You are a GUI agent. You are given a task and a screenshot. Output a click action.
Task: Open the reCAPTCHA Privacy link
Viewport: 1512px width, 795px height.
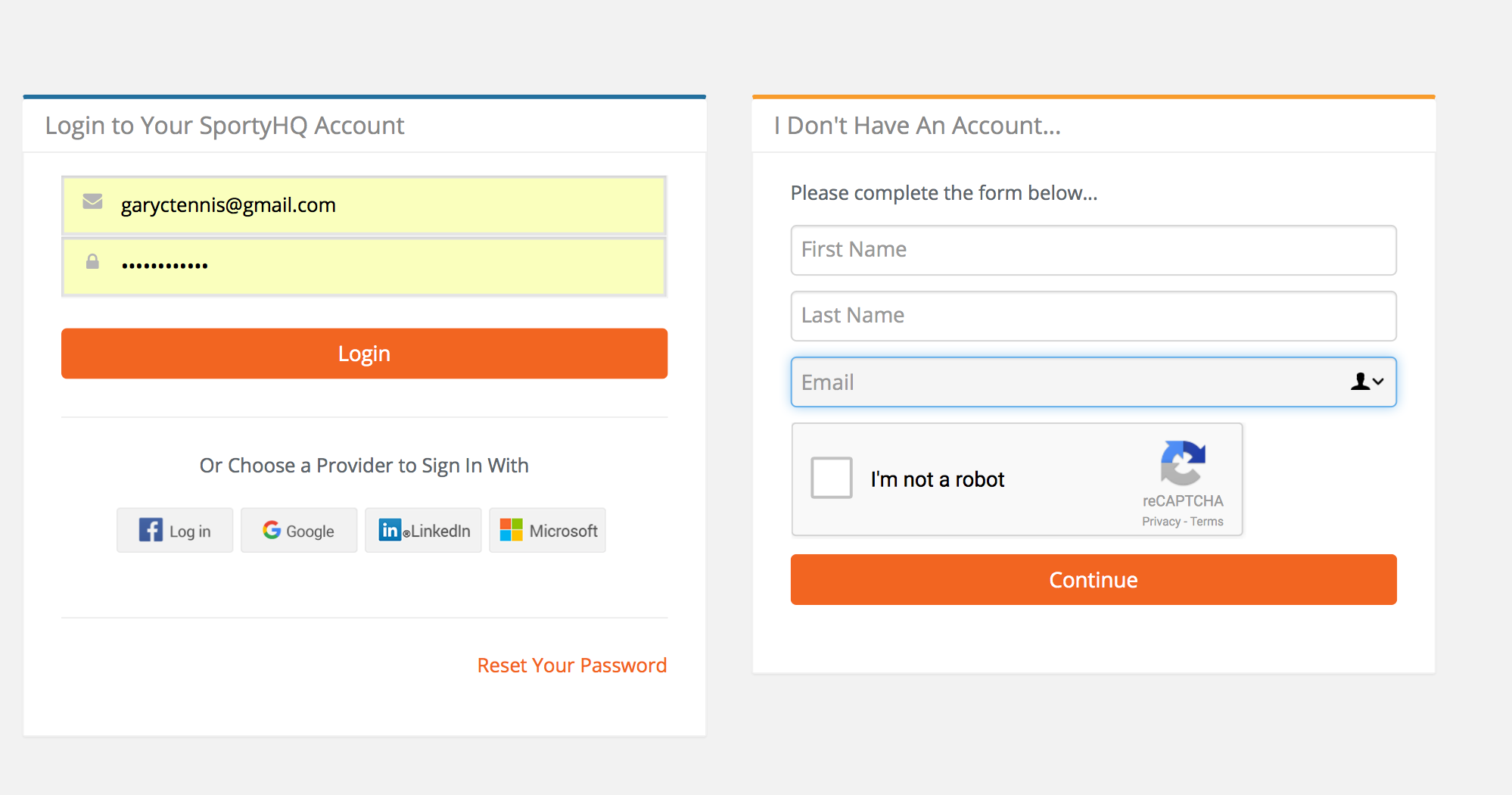click(1161, 522)
